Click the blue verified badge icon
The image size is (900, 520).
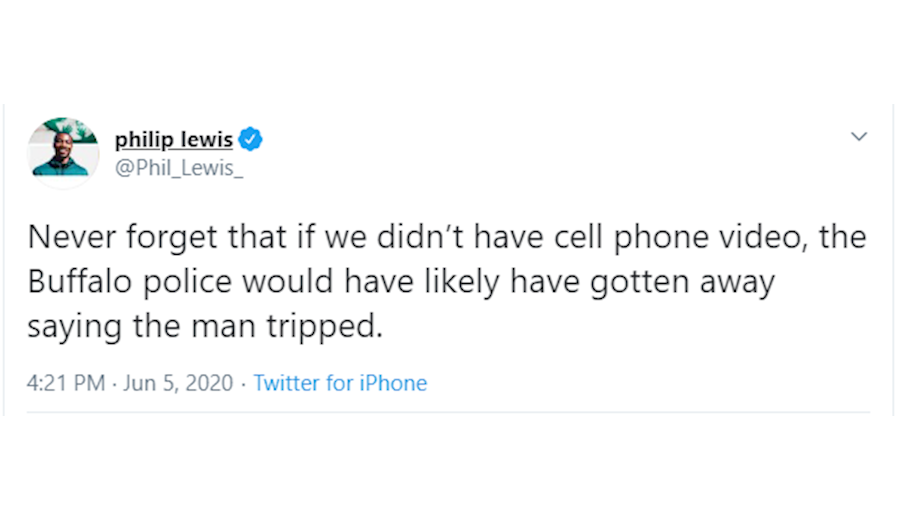(251, 139)
